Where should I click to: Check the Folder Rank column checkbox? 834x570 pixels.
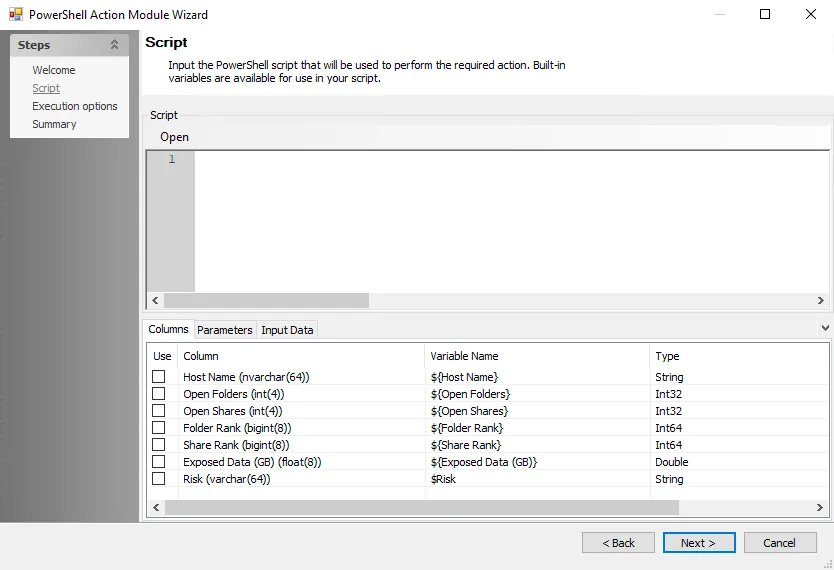[159, 428]
